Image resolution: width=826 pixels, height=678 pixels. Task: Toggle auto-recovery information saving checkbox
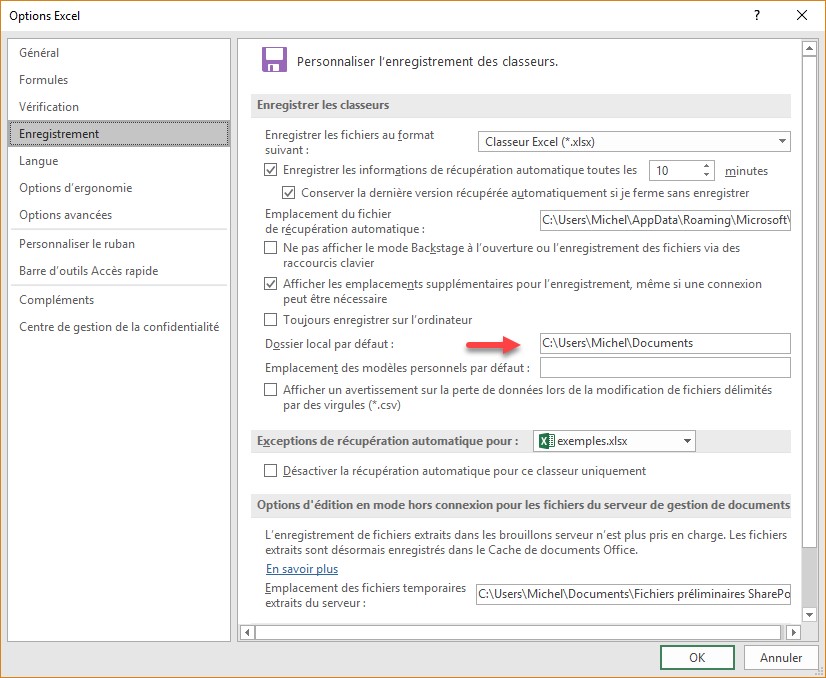tap(271, 171)
